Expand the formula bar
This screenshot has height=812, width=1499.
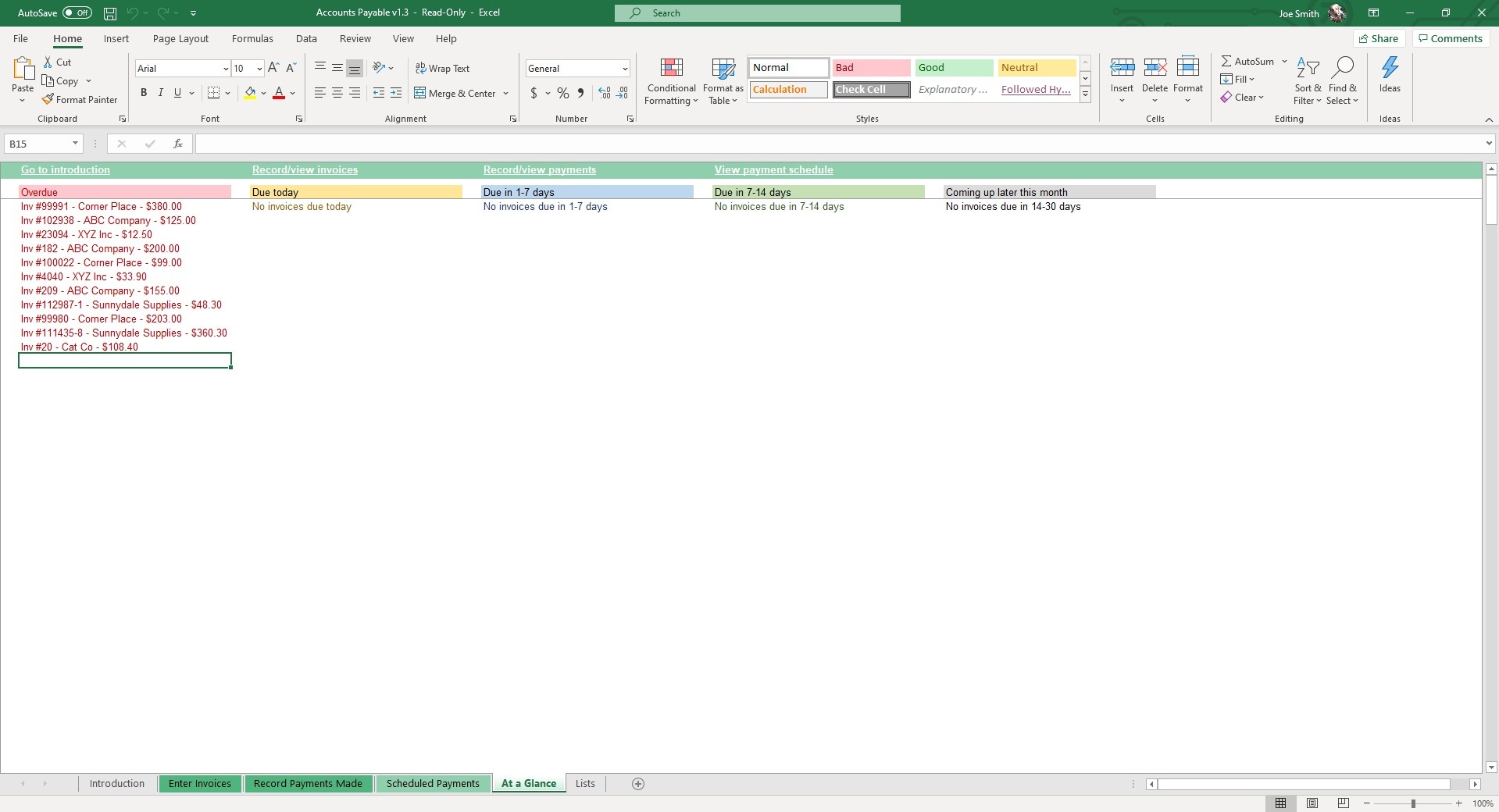pyautogui.click(x=1489, y=143)
